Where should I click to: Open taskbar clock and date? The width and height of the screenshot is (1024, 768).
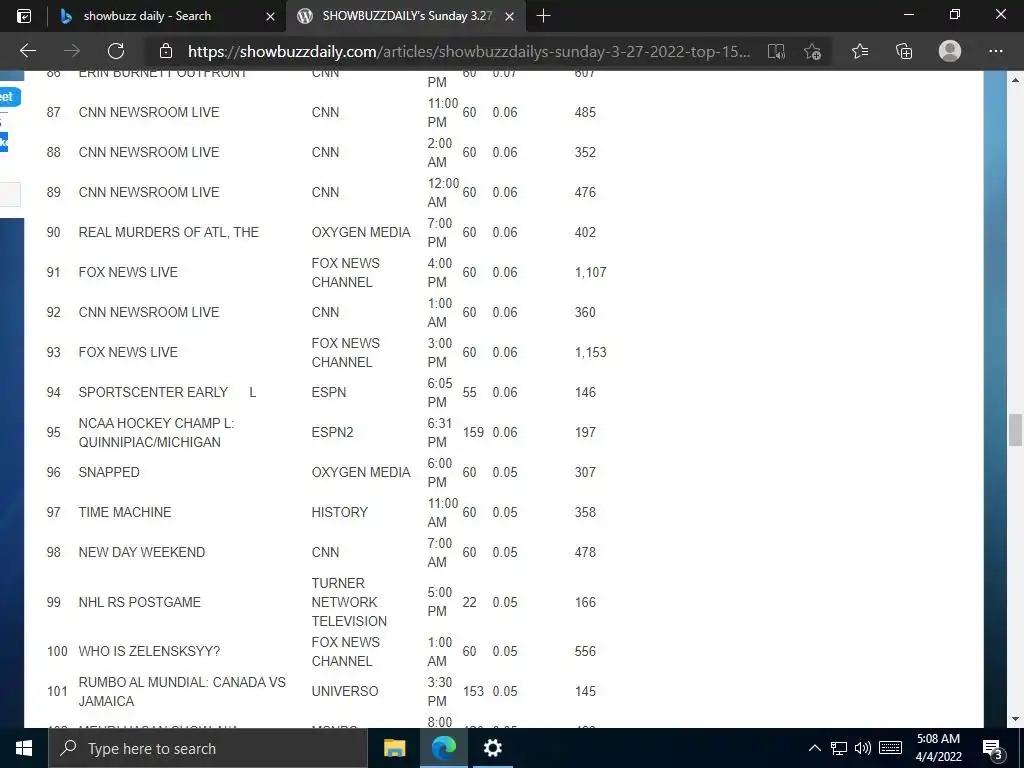coord(938,748)
